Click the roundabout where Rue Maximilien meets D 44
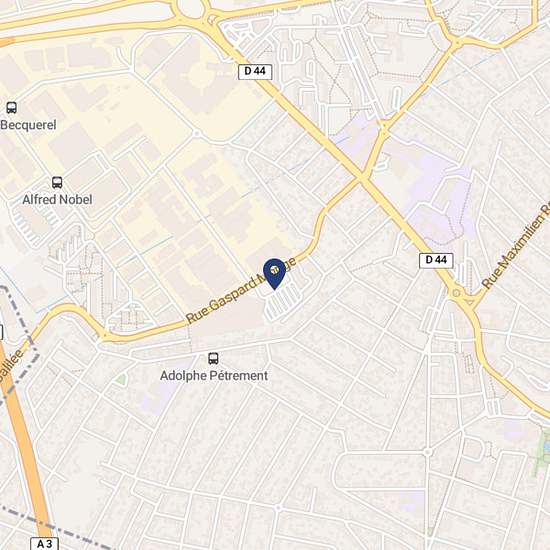The height and width of the screenshot is (550, 550). 456,292
